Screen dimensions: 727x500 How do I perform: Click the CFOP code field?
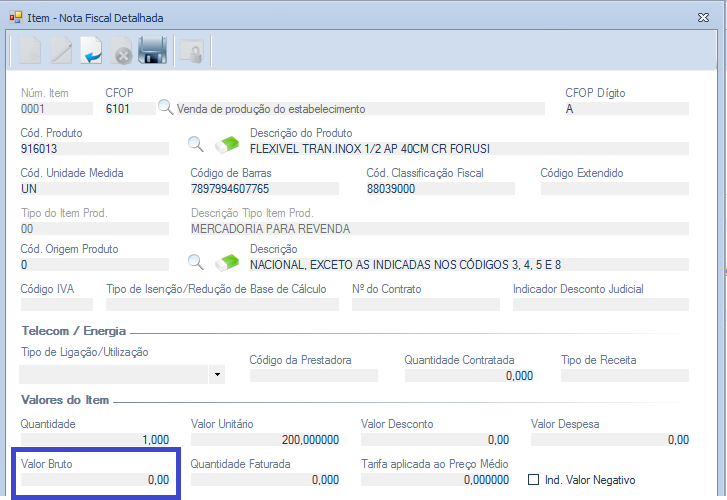tap(129, 109)
